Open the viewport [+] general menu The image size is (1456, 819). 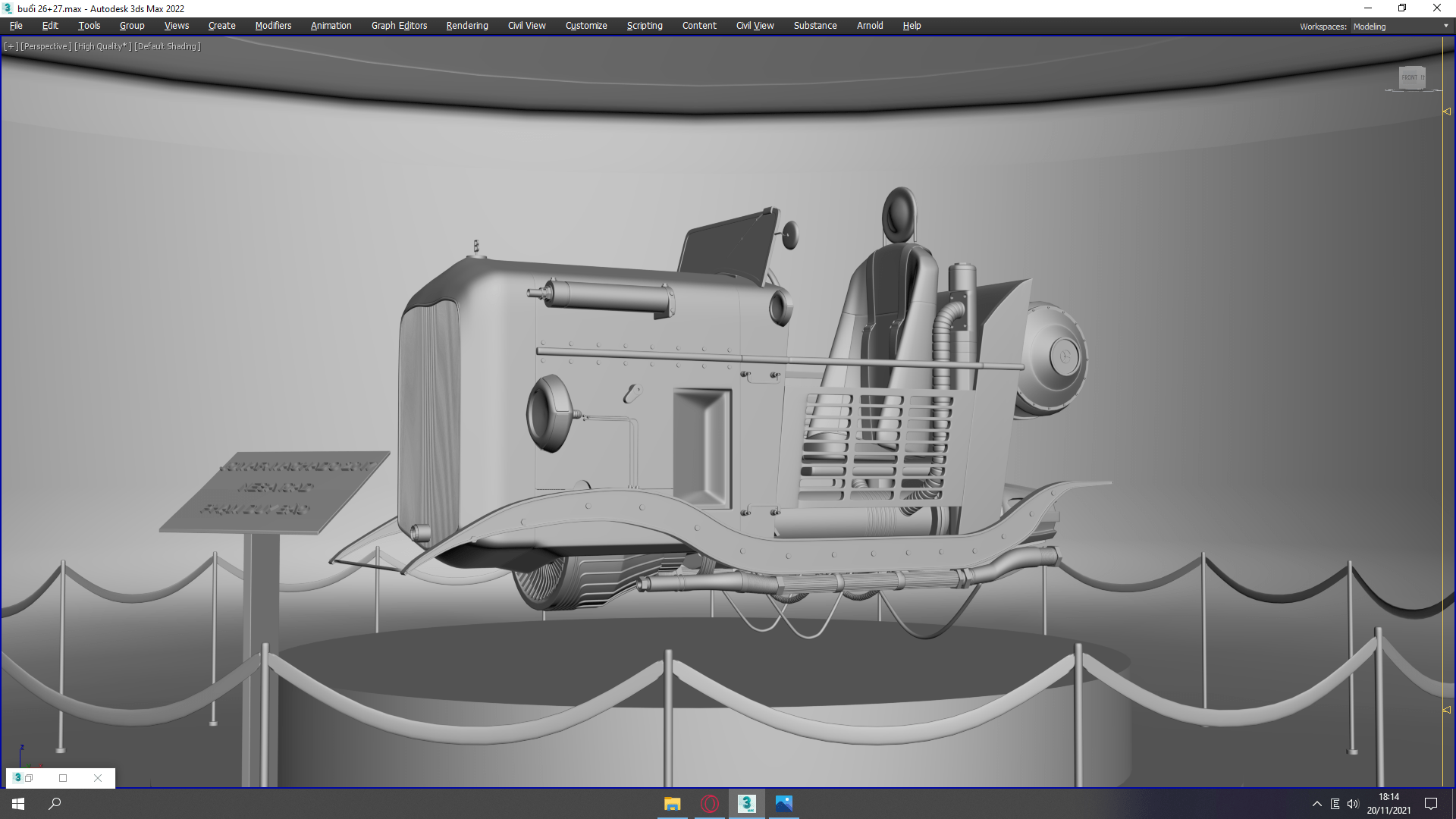click(x=11, y=46)
